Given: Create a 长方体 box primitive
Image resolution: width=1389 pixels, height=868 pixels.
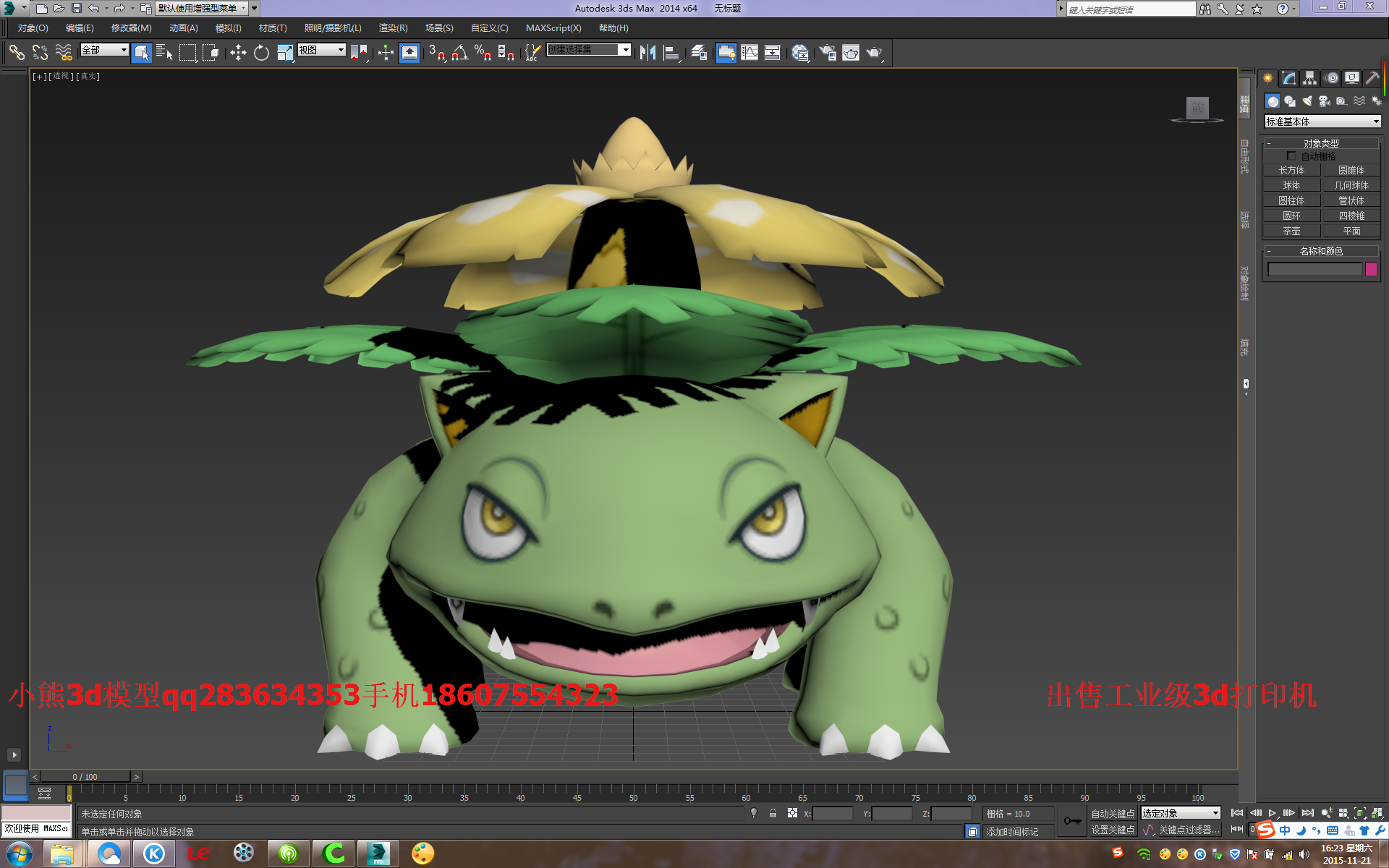Looking at the screenshot, I should pyautogui.click(x=1291, y=170).
